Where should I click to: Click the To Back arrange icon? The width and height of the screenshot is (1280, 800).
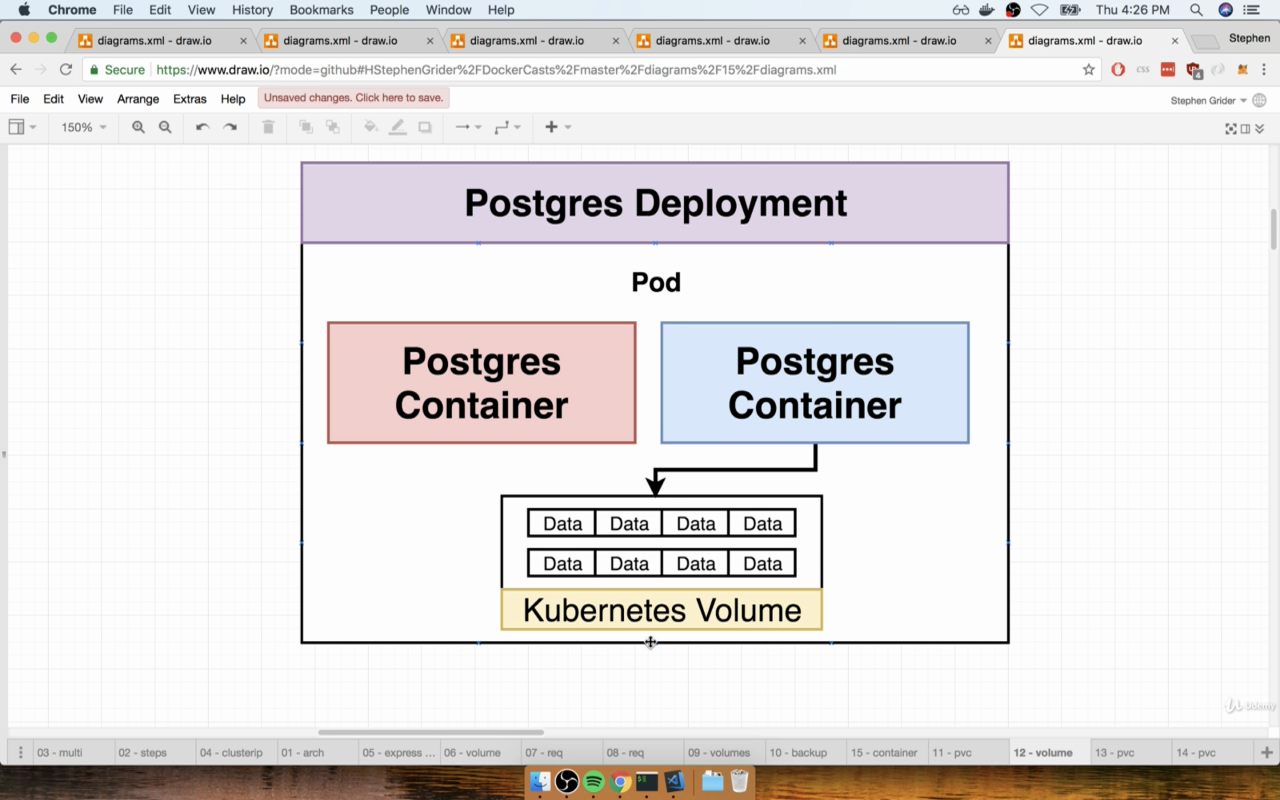[x=333, y=127]
